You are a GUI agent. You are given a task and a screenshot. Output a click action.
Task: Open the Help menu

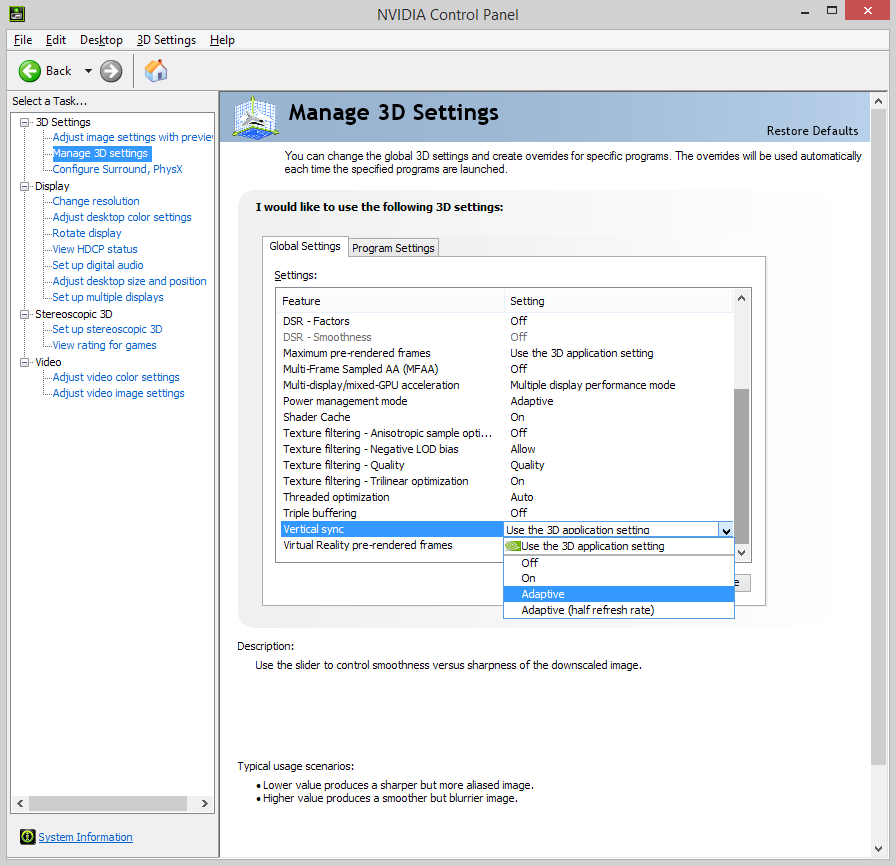pos(222,40)
